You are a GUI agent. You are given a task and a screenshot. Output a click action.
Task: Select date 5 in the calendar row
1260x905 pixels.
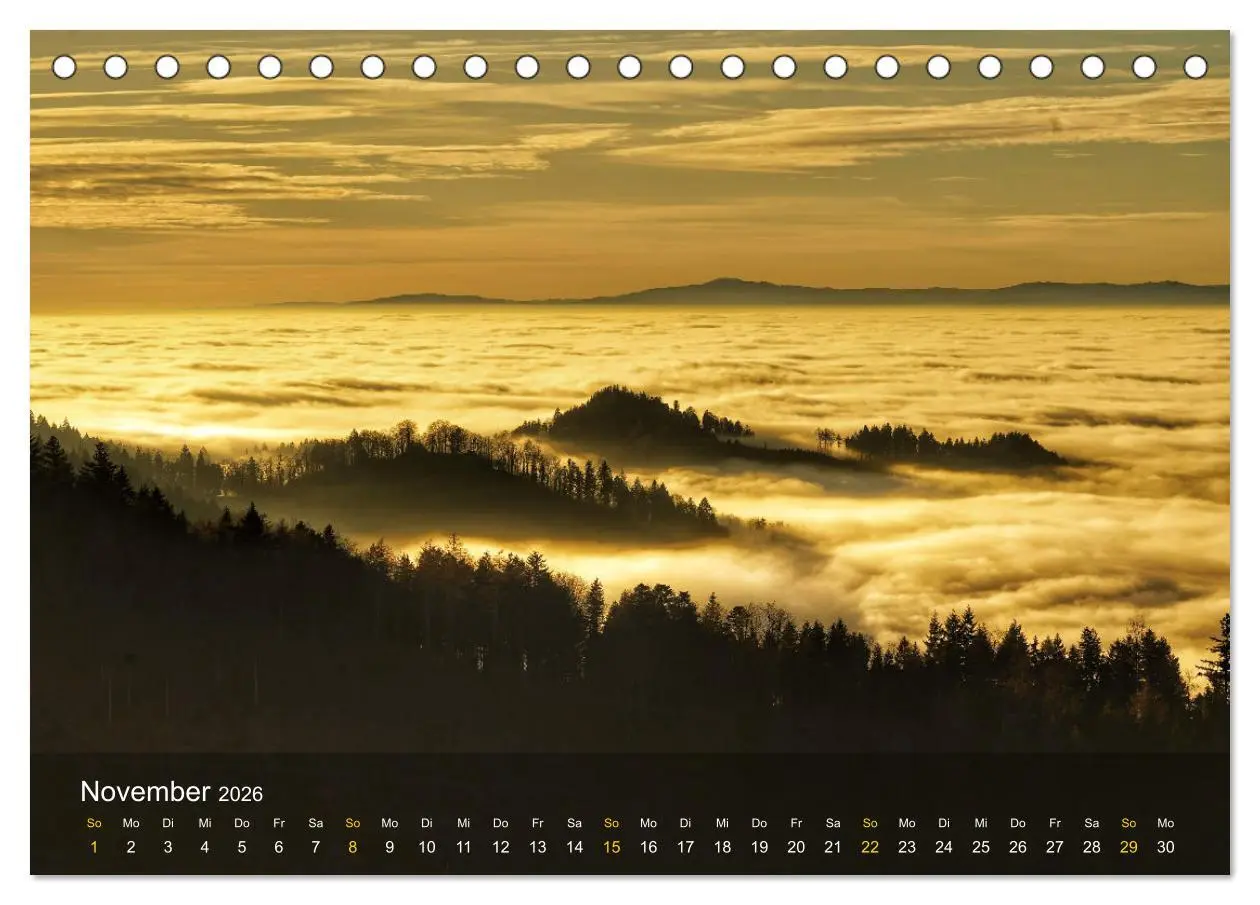pos(242,847)
